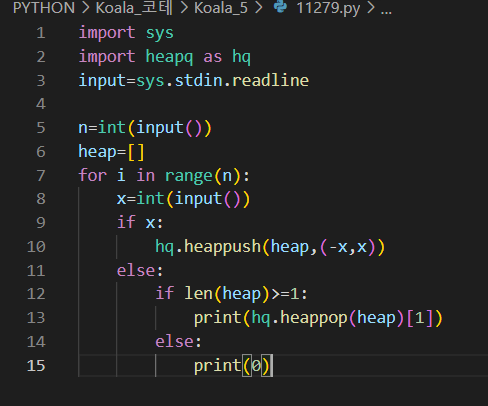The width and height of the screenshot is (488, 406).
Task: Click line number 4 in gutter
Action: (41, 104)
